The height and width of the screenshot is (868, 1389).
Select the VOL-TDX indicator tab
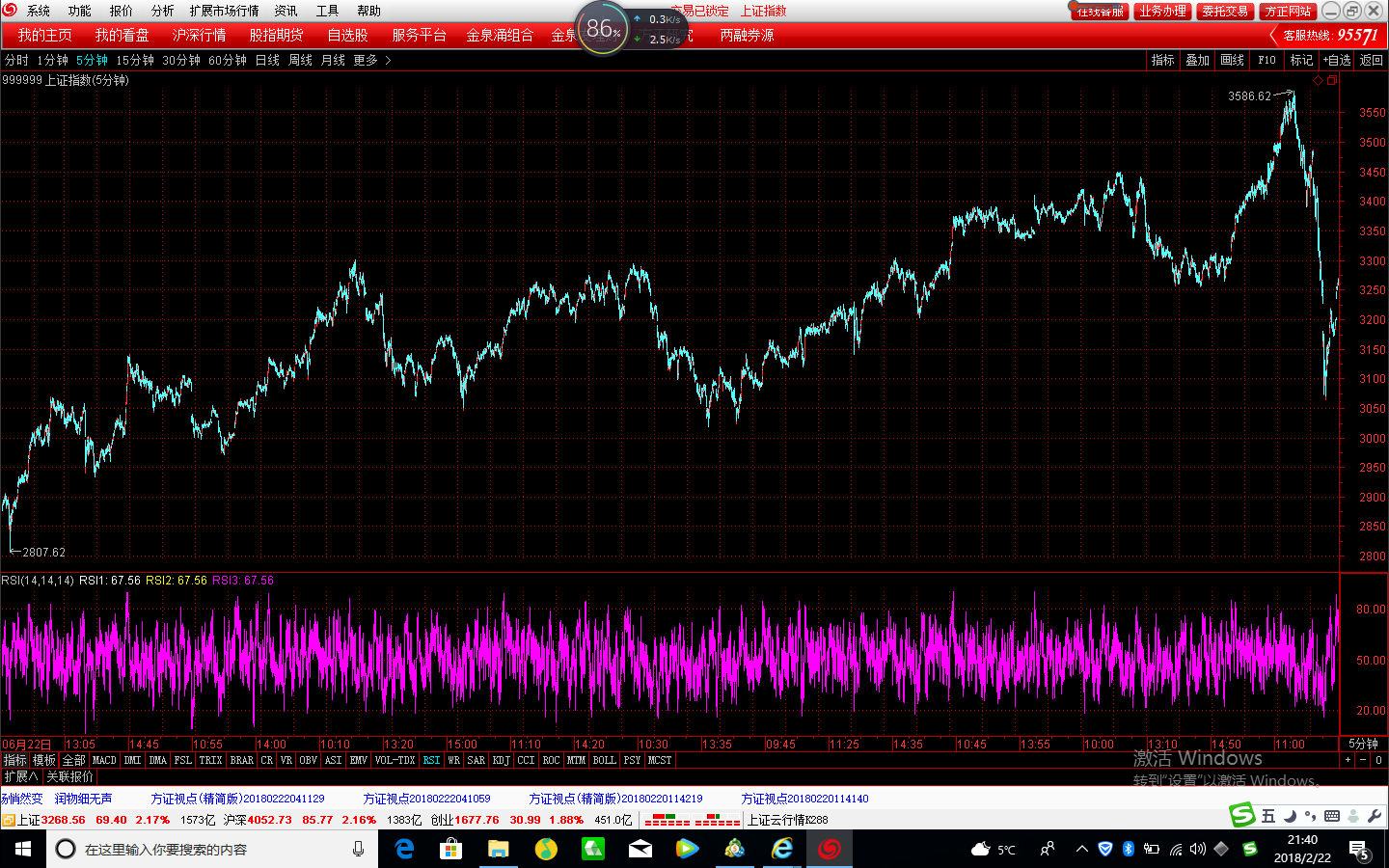pos(395,760)
